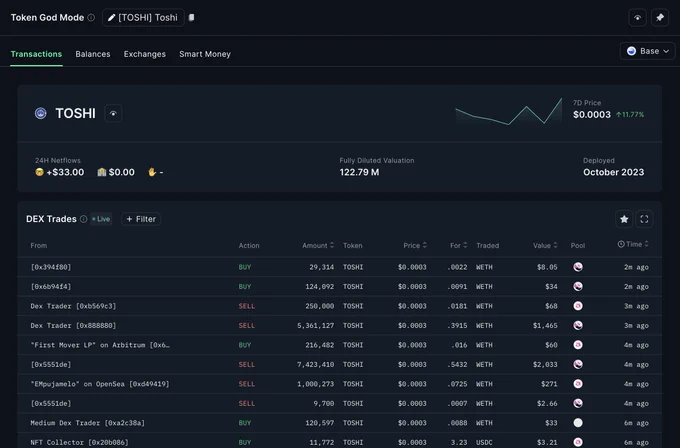Click the +$33.00 netflow value
The image size is (680, 448).
(65, 172)
